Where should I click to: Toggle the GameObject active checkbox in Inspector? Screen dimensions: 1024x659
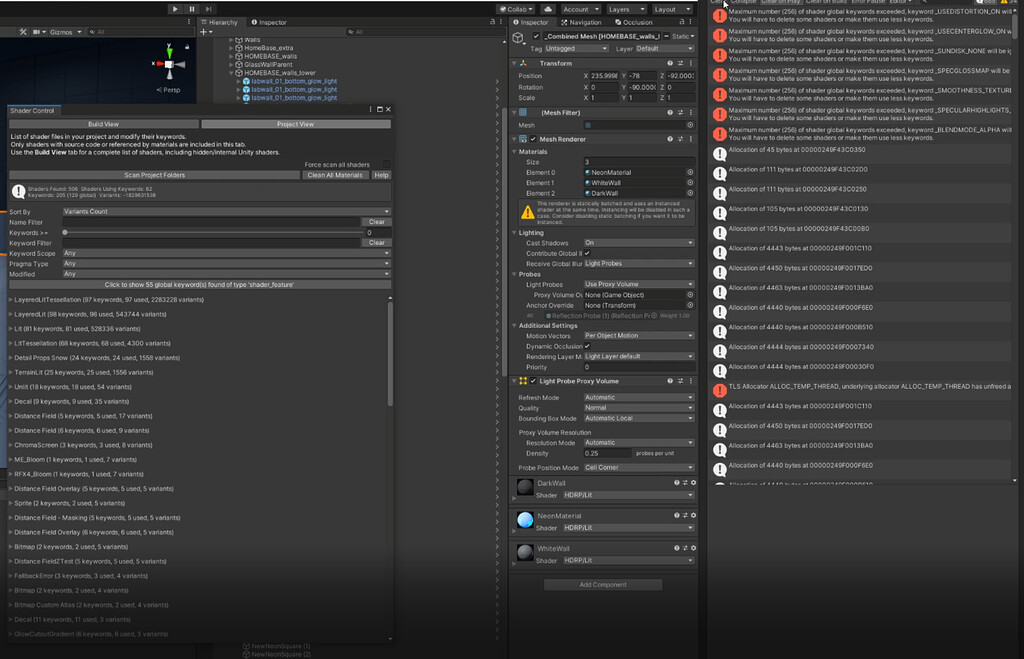coord(537,37)
